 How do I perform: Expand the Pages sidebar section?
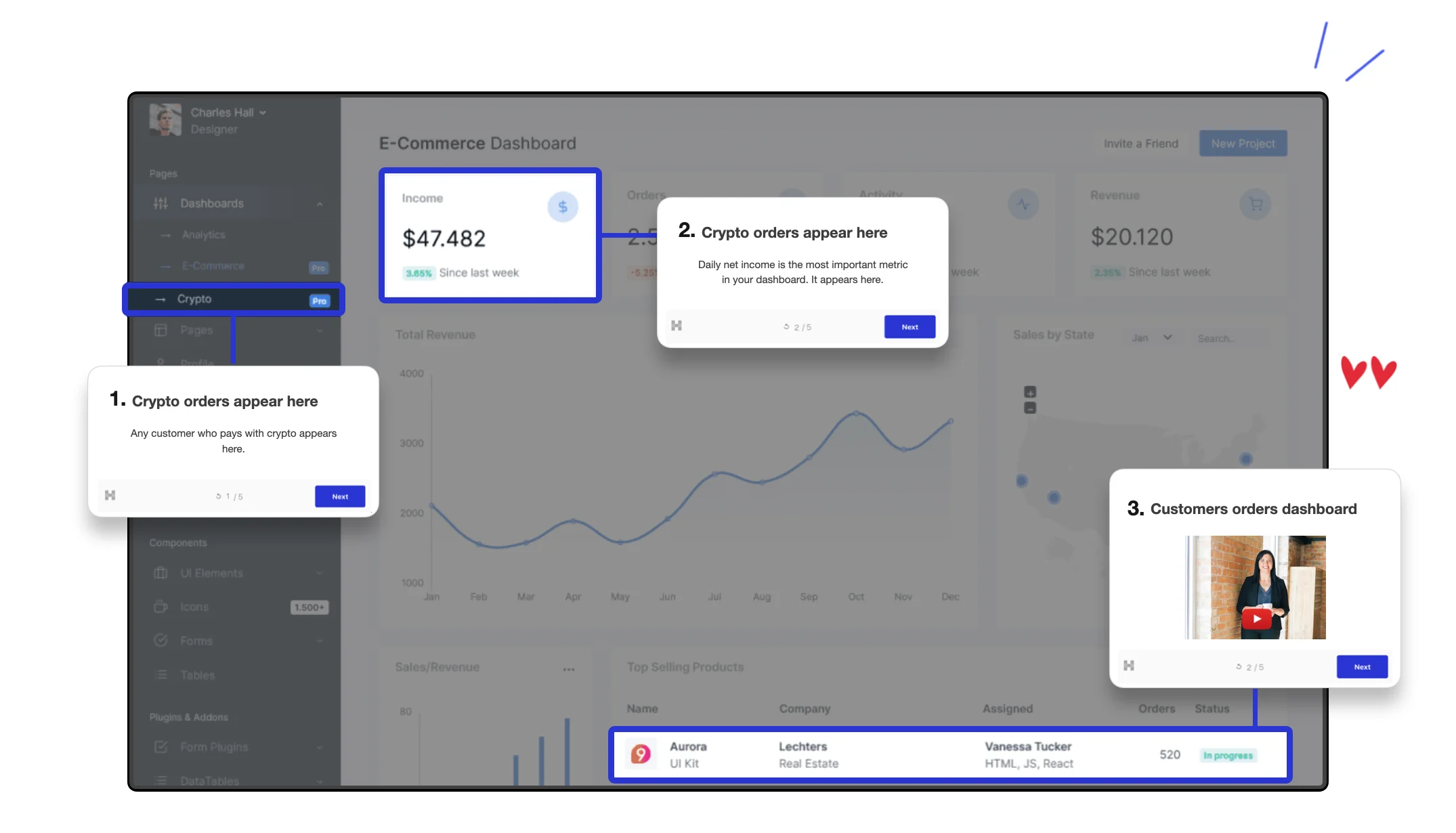320,330
